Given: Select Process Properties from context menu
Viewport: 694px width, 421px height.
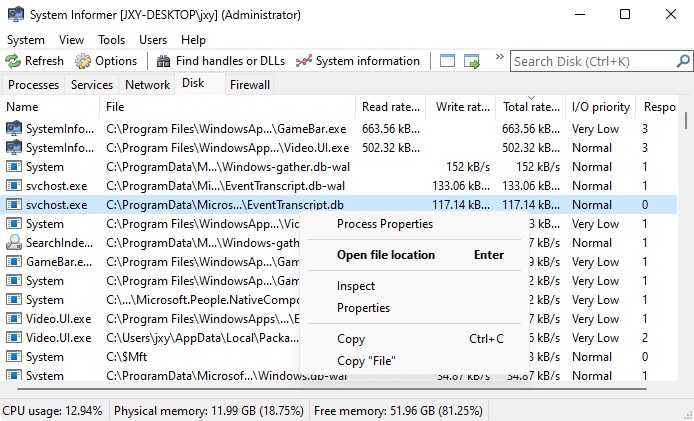Looking at the screenshot, I should click(x=384, y=224).
